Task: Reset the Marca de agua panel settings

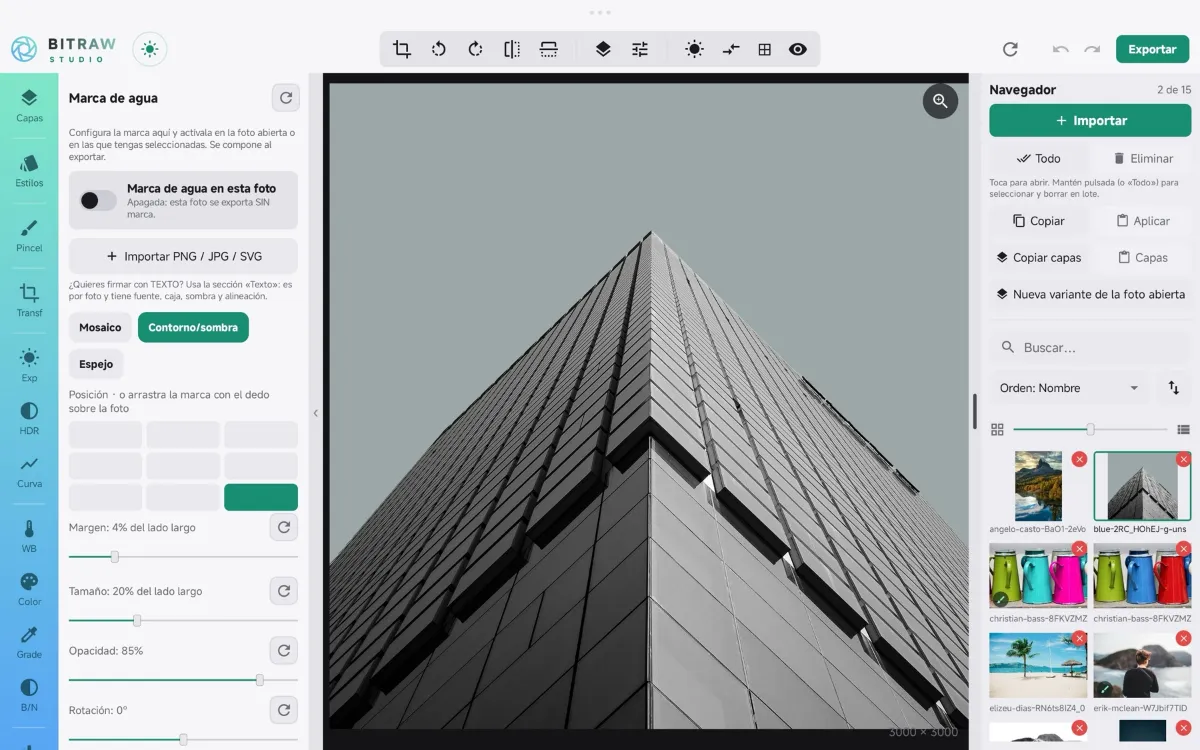Action: coord(285,98)
